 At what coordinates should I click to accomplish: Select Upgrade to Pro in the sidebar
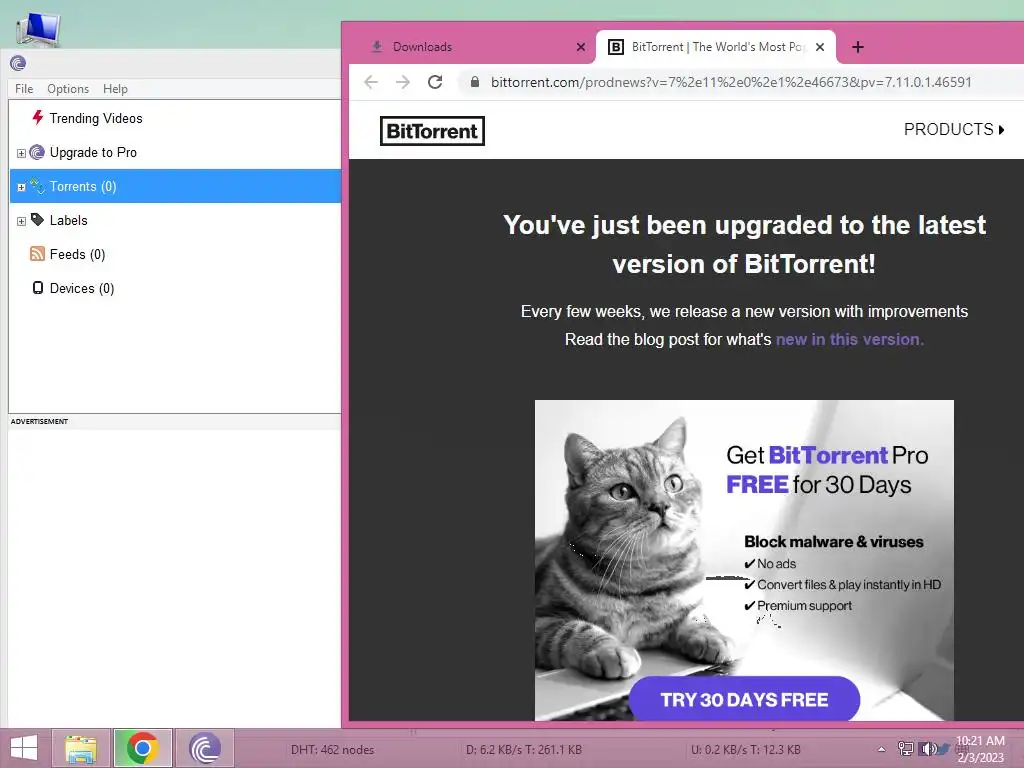click(x=93, y=152)
